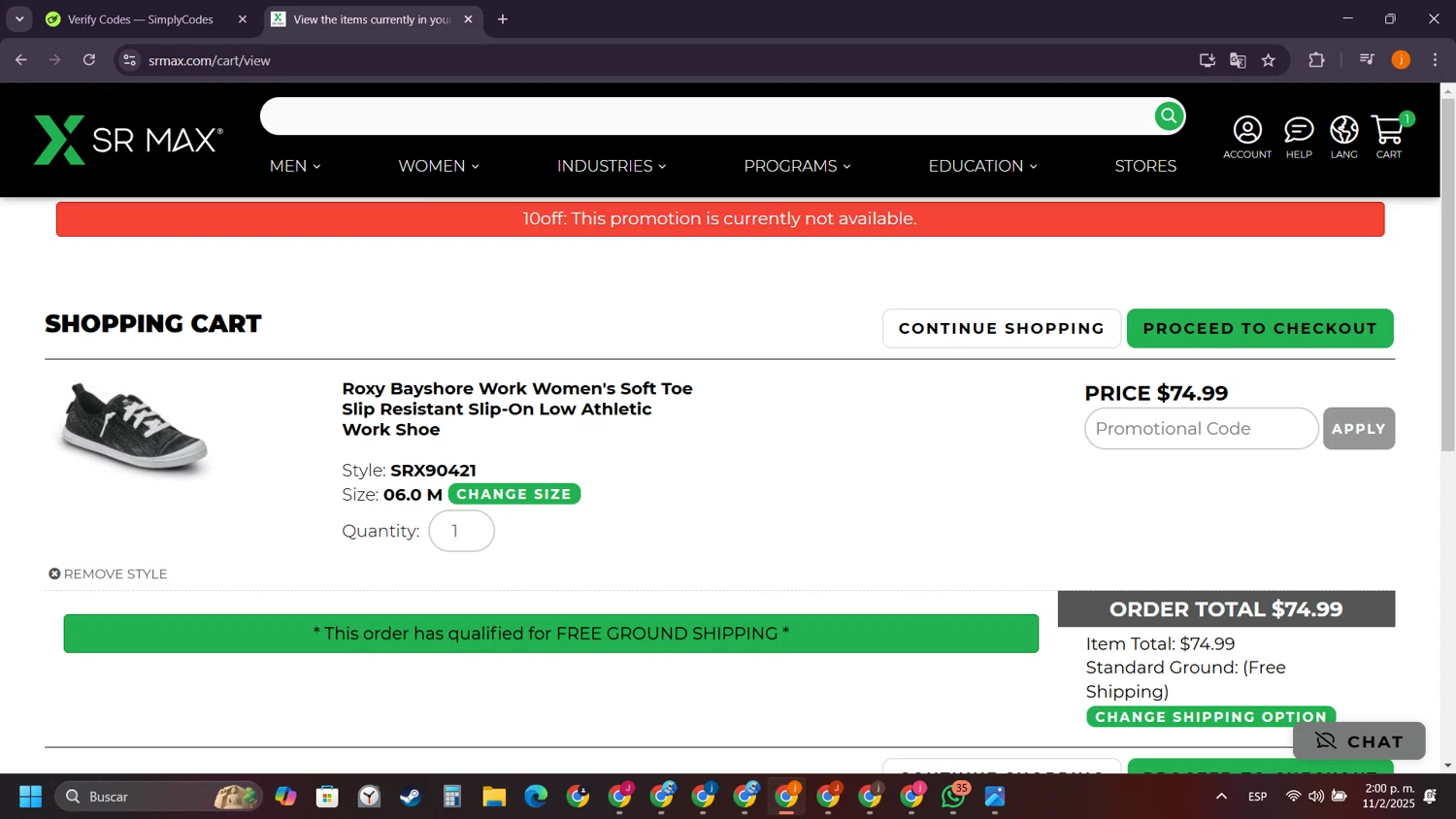Switch to Verify Codes — SimplyCodes tab
The height and width of the screenshot is (819, 1456).
coord(141,19)
